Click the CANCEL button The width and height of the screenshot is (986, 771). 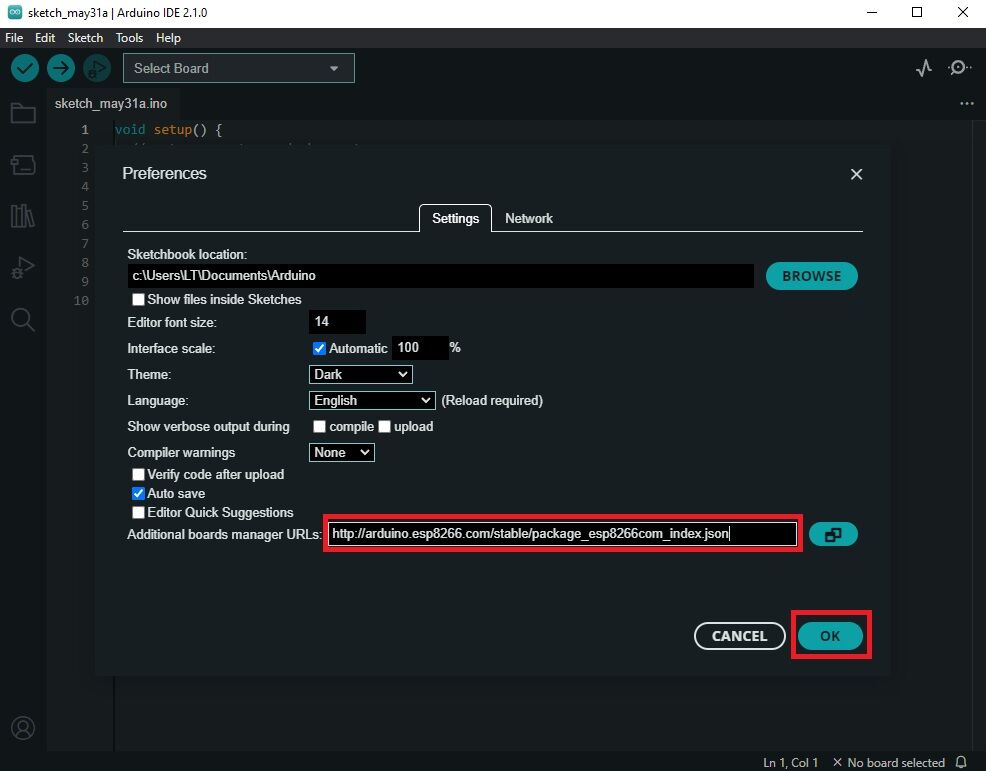(739, 636)
